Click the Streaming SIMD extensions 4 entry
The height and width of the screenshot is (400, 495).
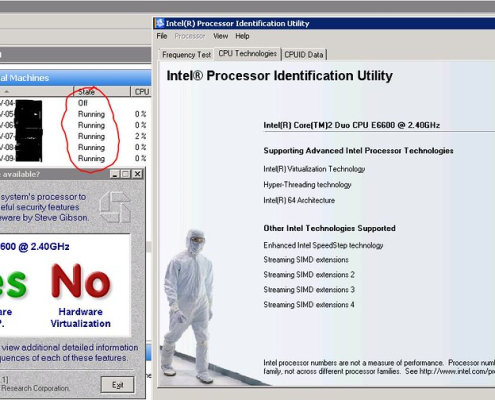[x=309, y=305]
